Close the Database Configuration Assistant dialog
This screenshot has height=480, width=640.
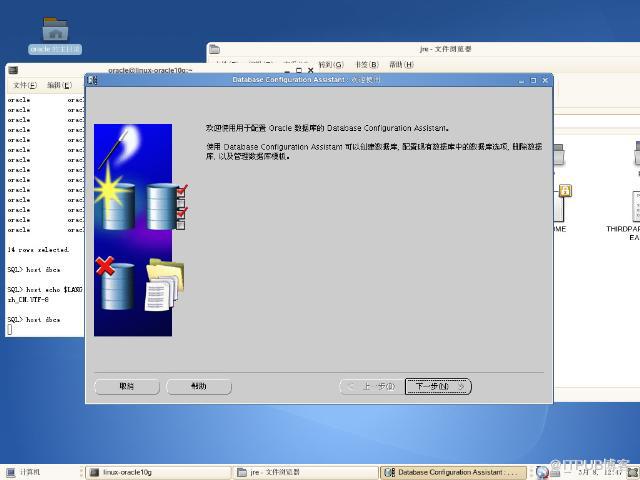(545, 80)
